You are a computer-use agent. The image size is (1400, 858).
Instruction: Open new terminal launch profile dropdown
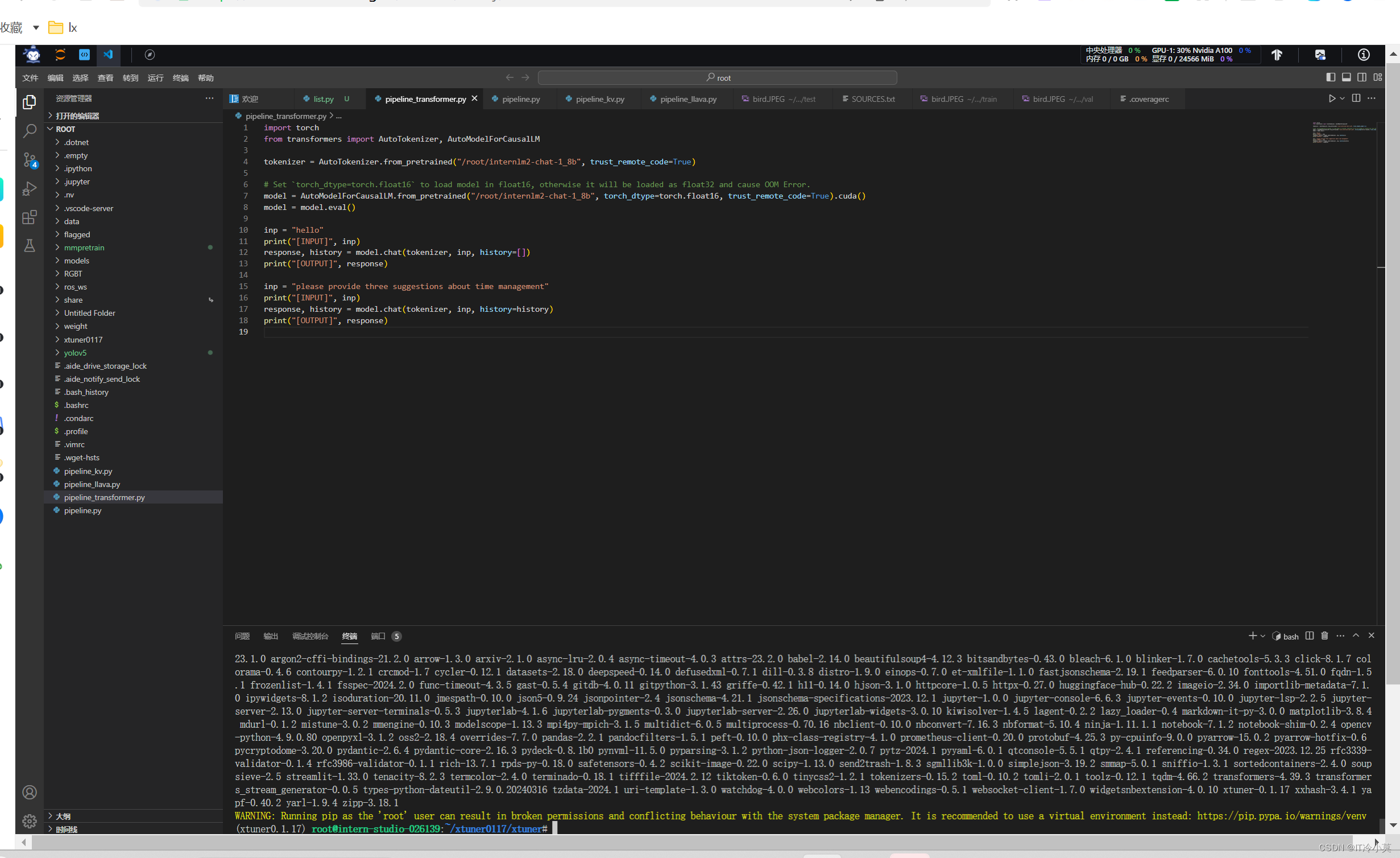1263,636
